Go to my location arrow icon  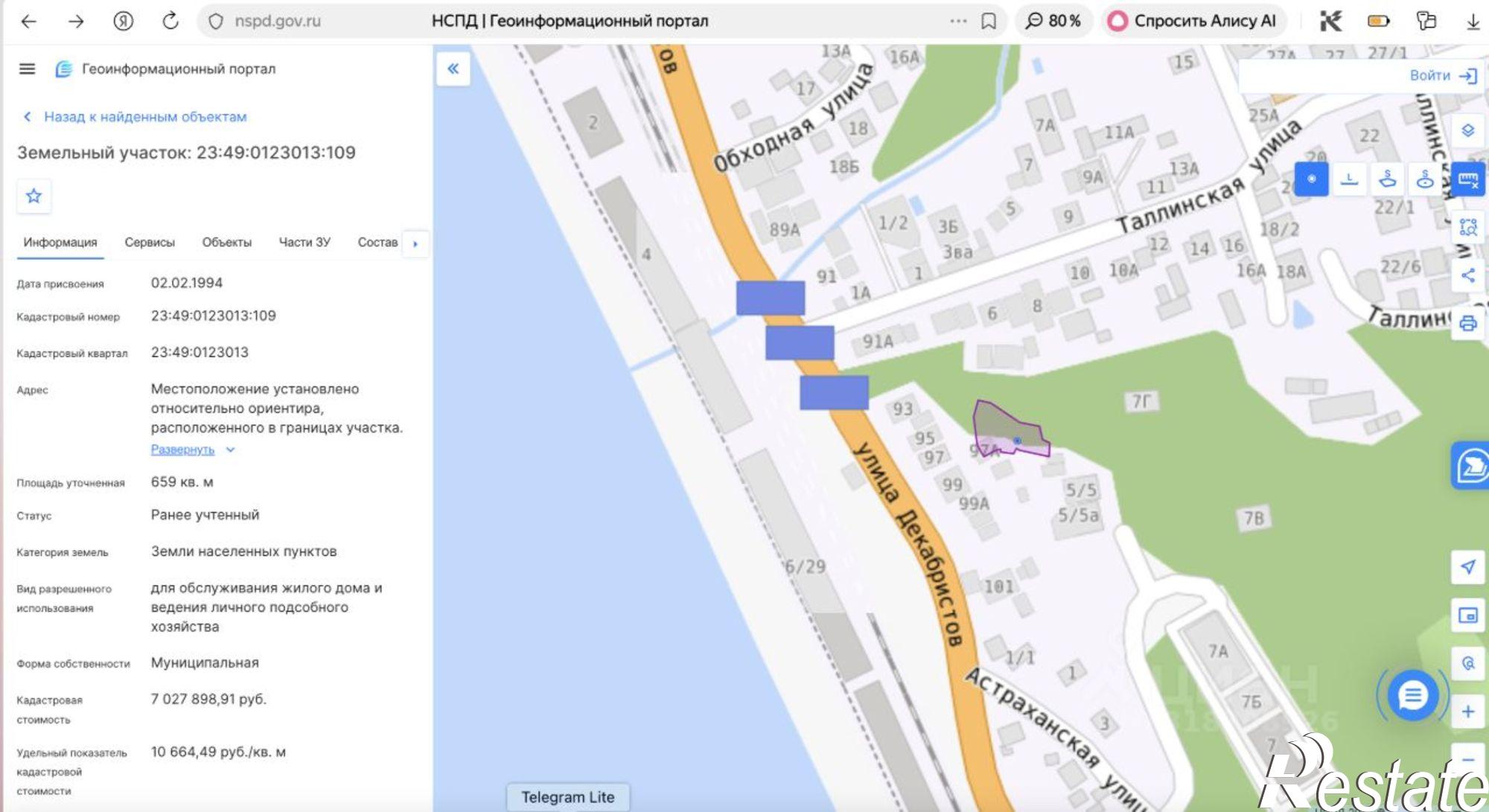1467,567
